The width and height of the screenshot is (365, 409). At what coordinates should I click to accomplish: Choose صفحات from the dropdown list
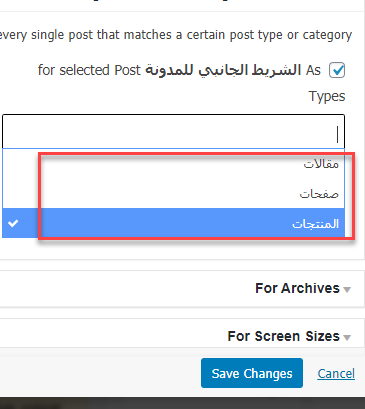(173, 194)
